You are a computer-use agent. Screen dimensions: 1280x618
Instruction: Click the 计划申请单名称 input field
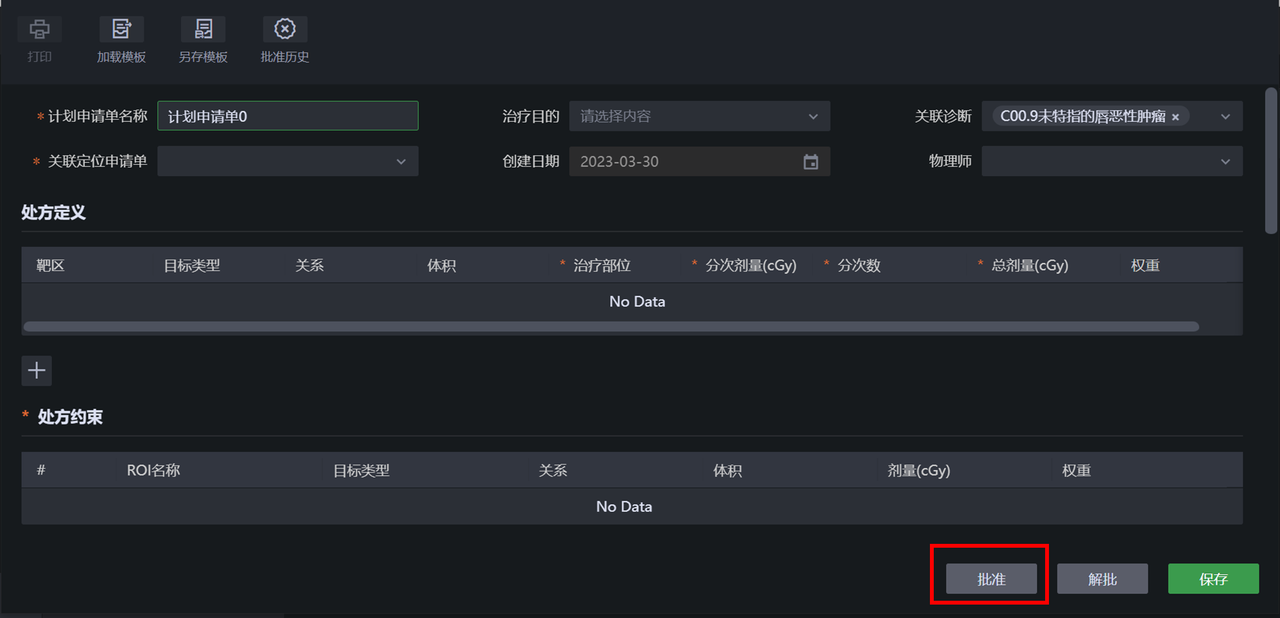coord(288,116)
